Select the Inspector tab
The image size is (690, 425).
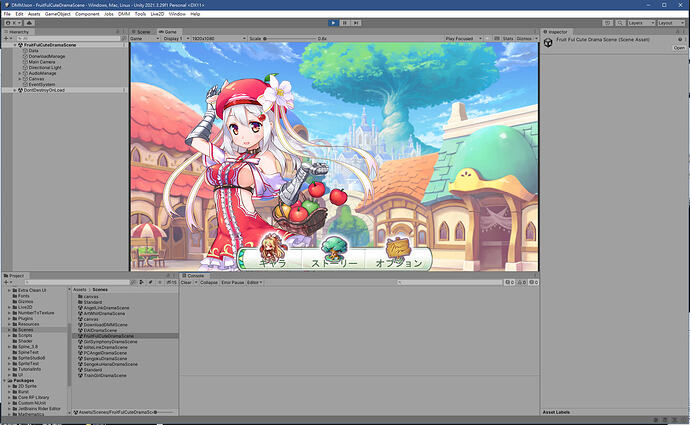click(x=555, y=32)
